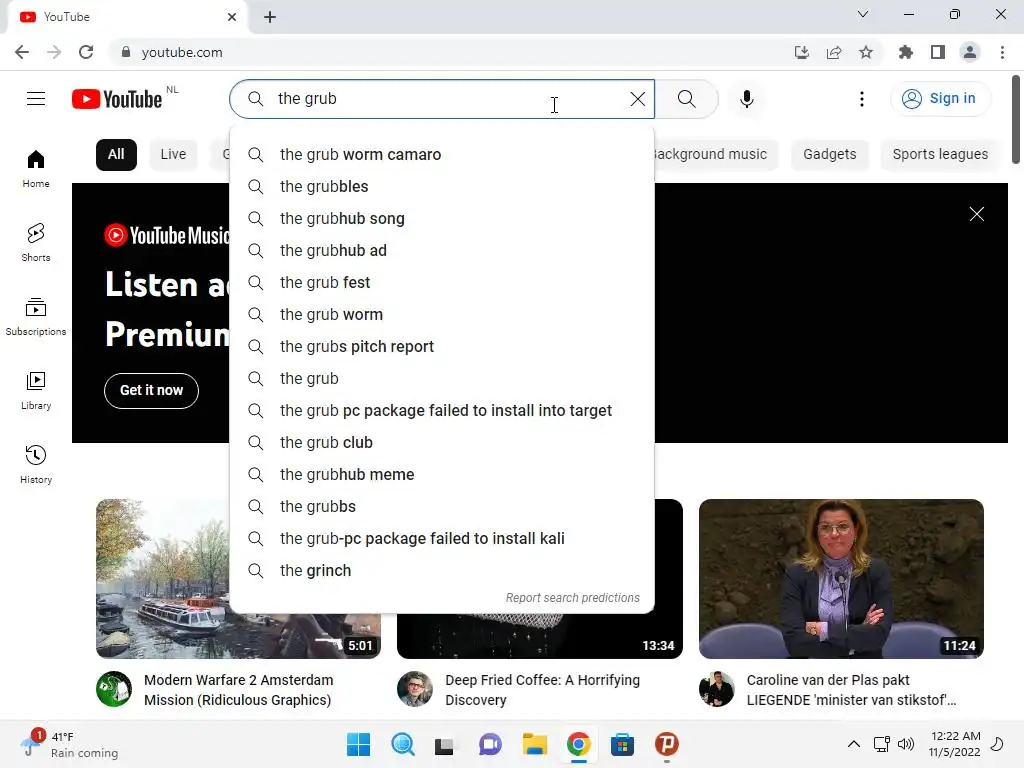Choose suggestion 'the grub worm camaro'
This screenshot has width=1024, height=768.
442,155
